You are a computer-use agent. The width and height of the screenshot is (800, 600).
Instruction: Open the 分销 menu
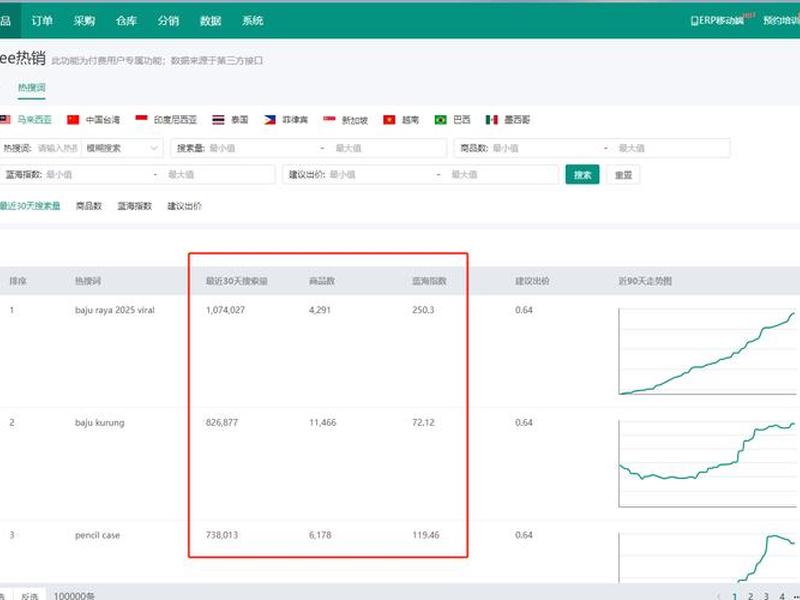click(168, 20)
